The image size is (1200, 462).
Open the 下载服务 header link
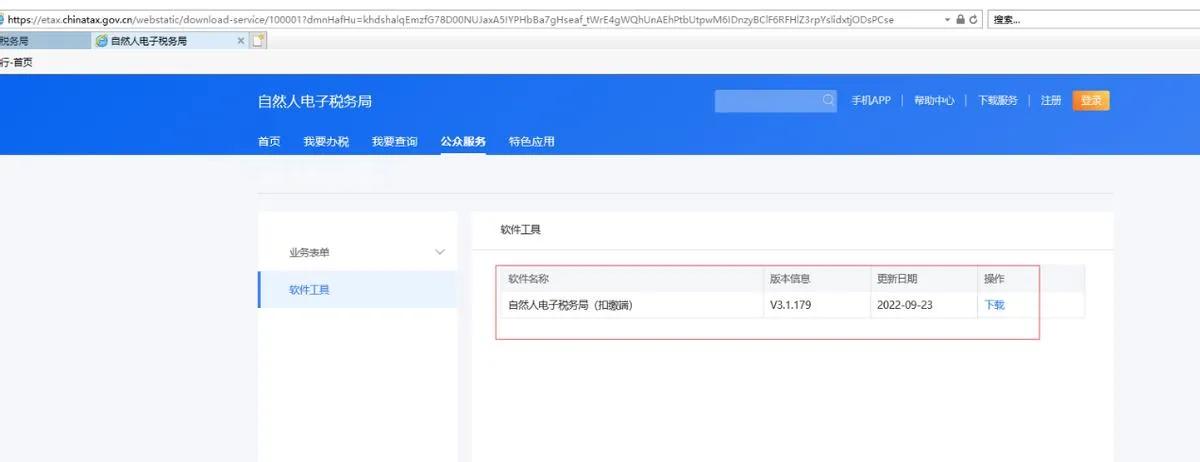click(997, 100)
